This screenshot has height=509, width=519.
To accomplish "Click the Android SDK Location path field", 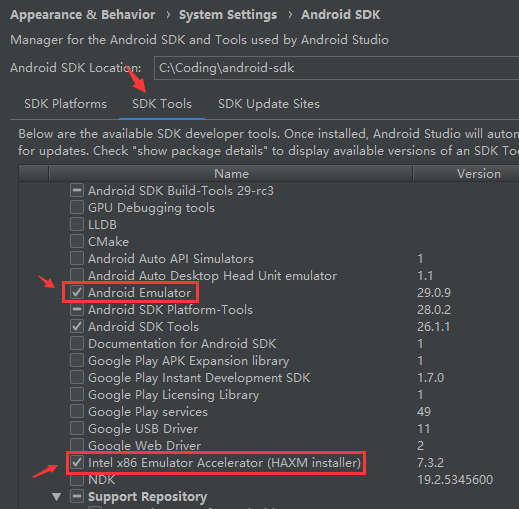I will pyautogui.click(x=336, y=68).
